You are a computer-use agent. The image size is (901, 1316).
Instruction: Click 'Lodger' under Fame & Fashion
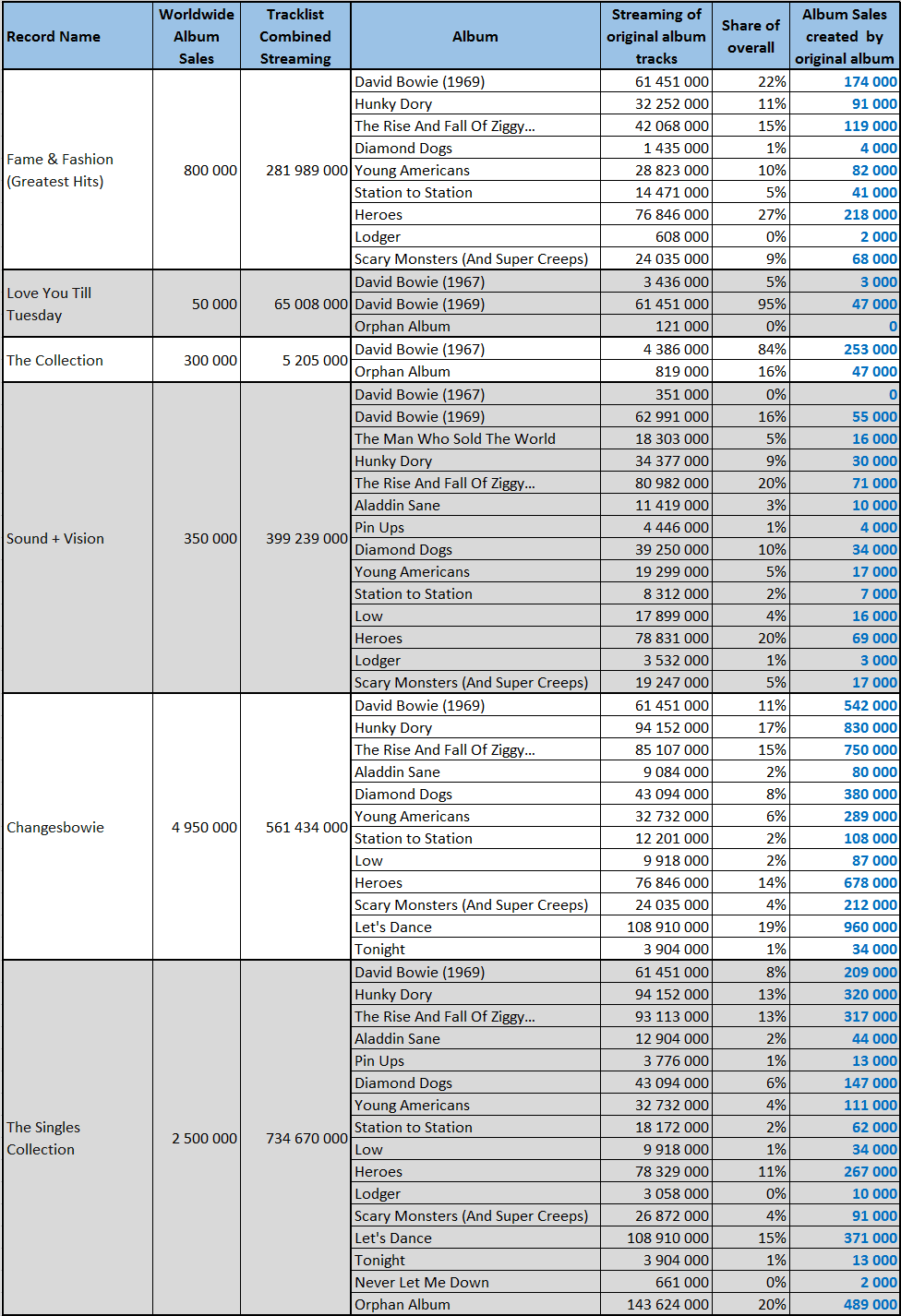(x=475, y=236)
